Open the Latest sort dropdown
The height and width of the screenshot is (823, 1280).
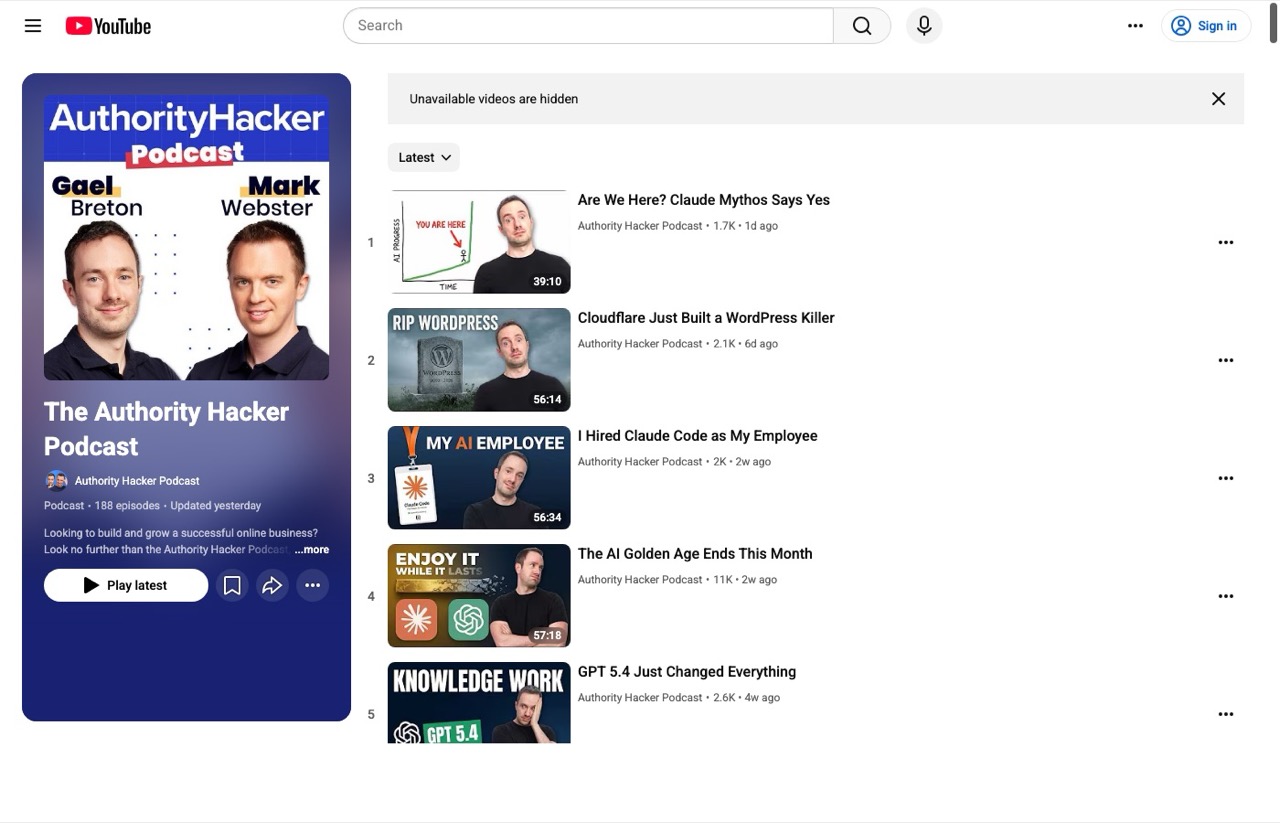pyautogui.click(x=424, y=157)
